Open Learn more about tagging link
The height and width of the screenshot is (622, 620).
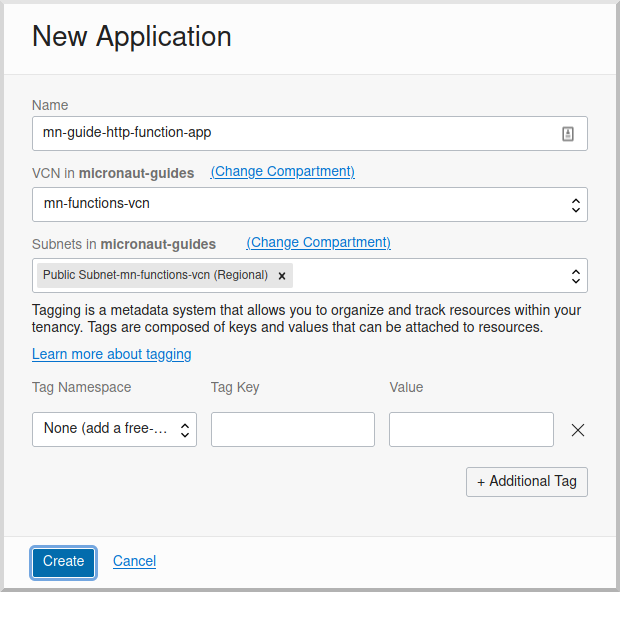(x=111, y=354)
